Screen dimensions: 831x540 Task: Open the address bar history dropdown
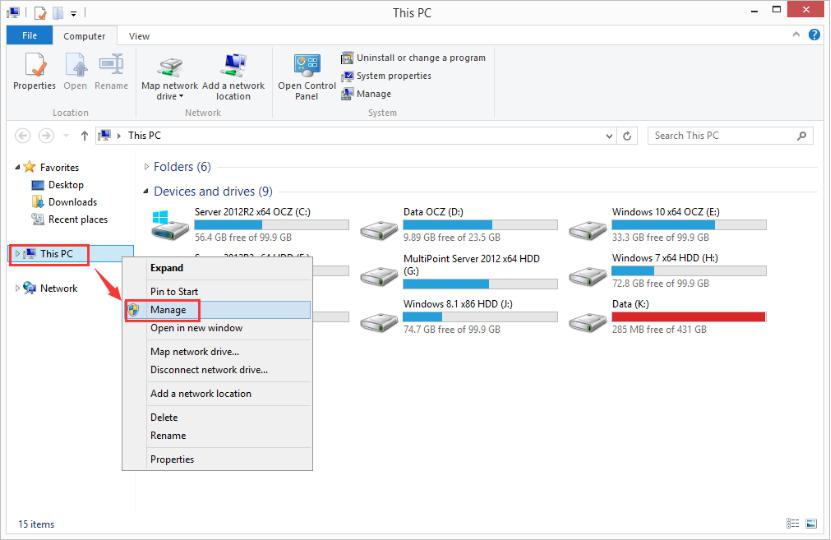point(609,136)
